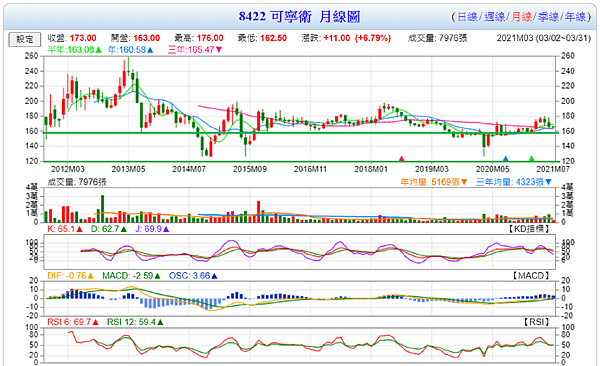Switch to 週線 weekly chart

pos(494,17)
